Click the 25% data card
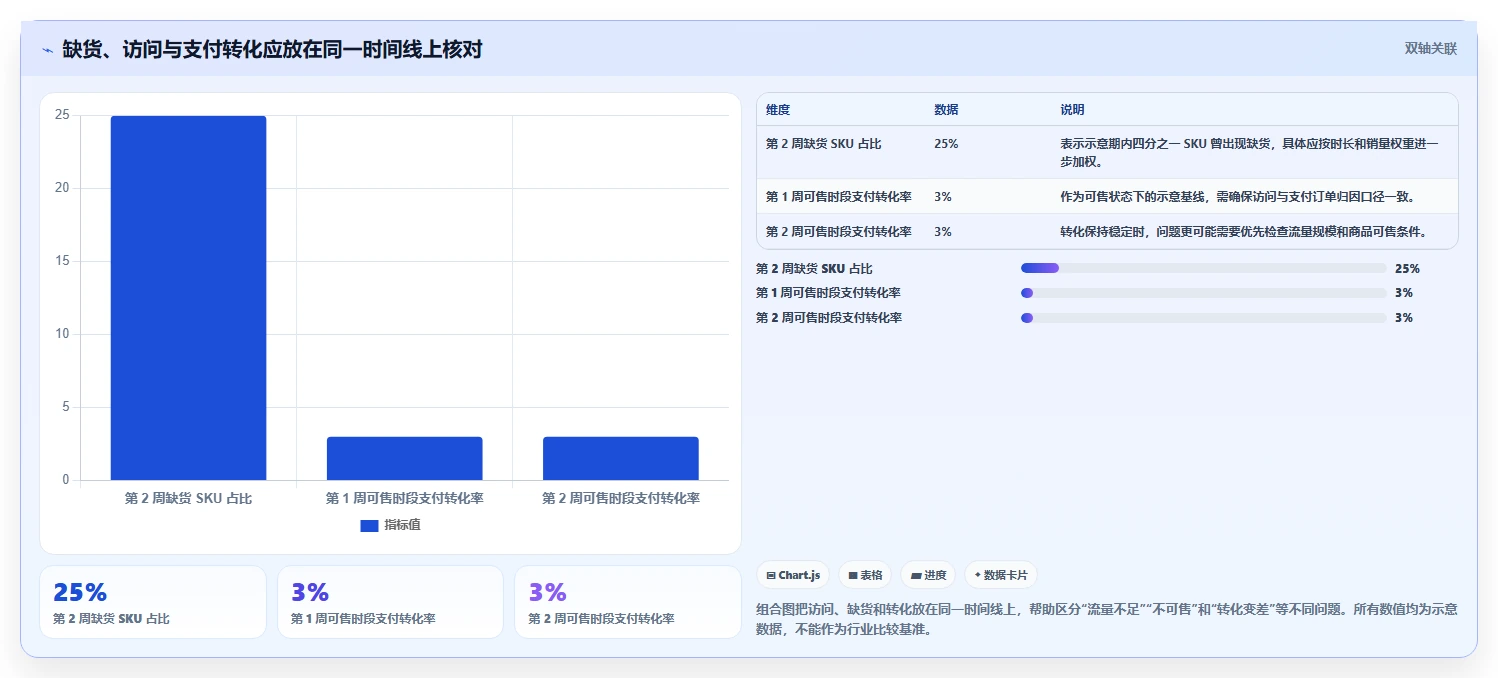The width and height of the screenshot is (1498, 678). click(x=153, y=602)
